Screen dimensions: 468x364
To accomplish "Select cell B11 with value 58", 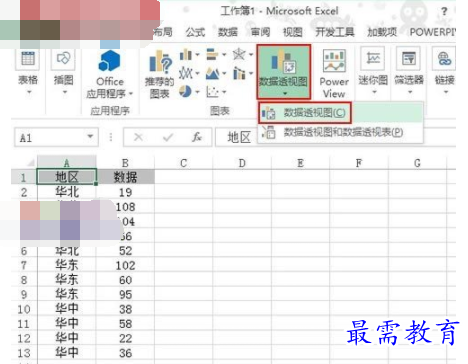I will pyautogui.click(x=125, y=324).
